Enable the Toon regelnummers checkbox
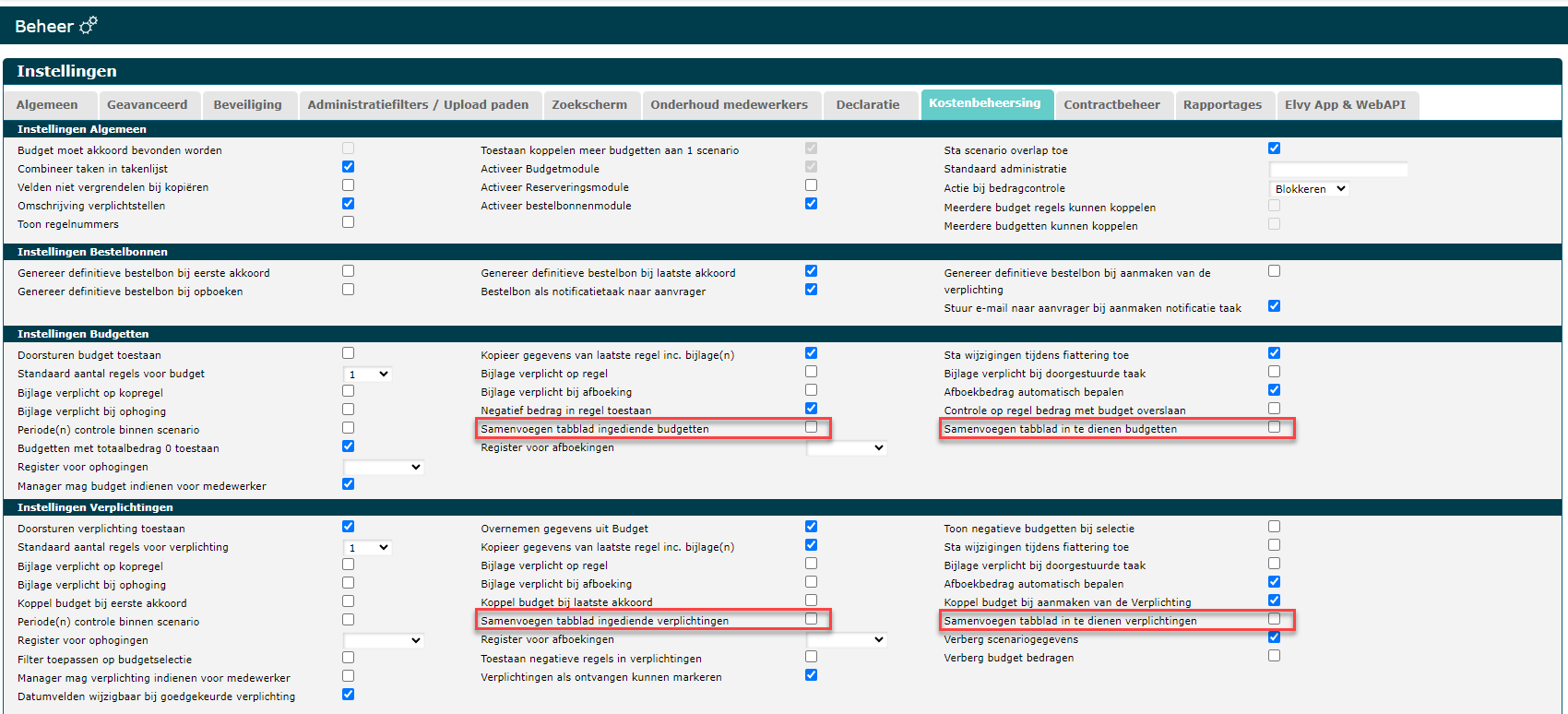 tap(348, 222)
